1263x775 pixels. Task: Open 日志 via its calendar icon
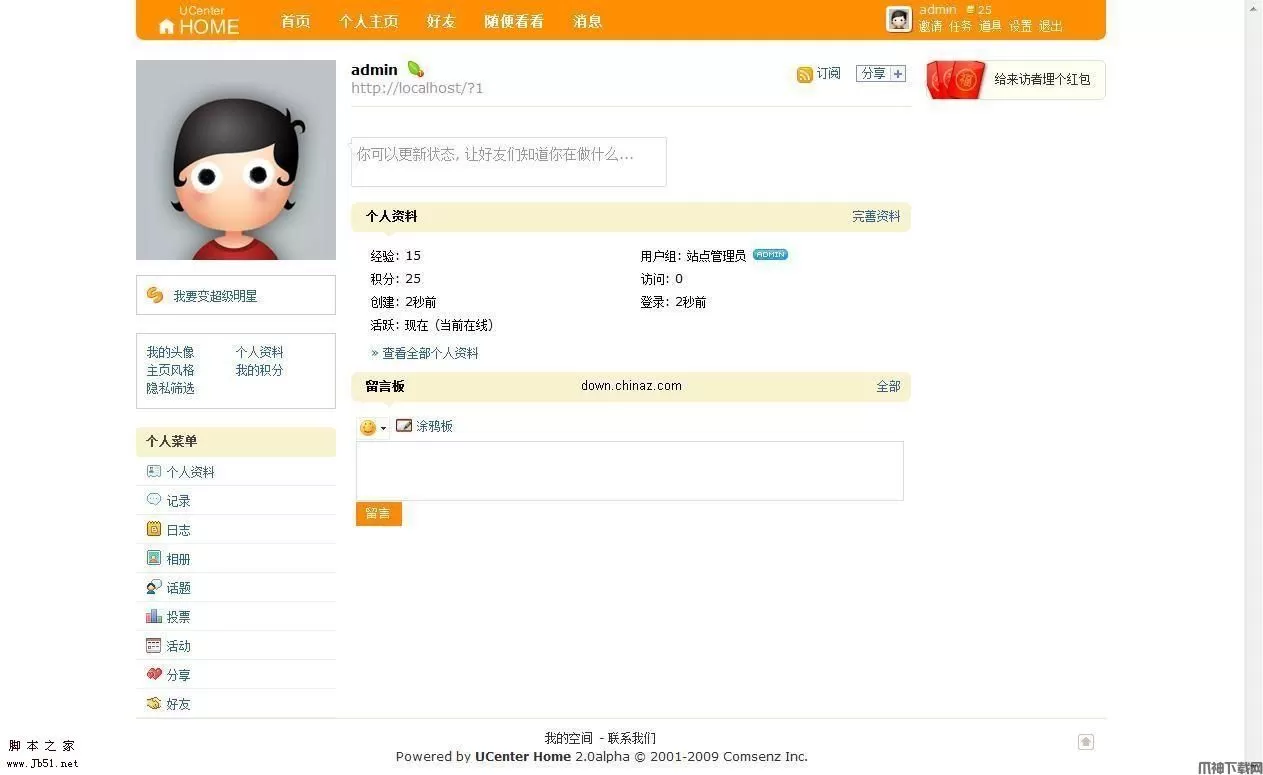tap(154, 528)
